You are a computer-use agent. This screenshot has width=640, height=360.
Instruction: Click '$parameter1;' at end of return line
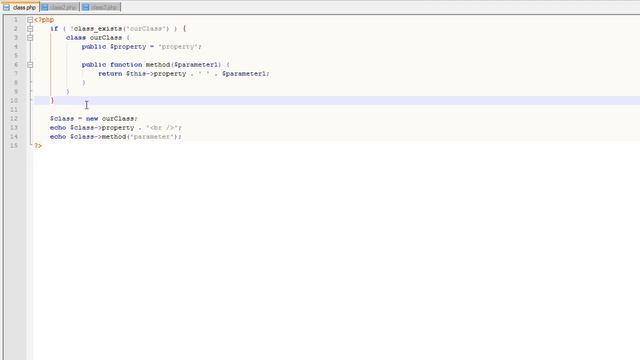246,73
